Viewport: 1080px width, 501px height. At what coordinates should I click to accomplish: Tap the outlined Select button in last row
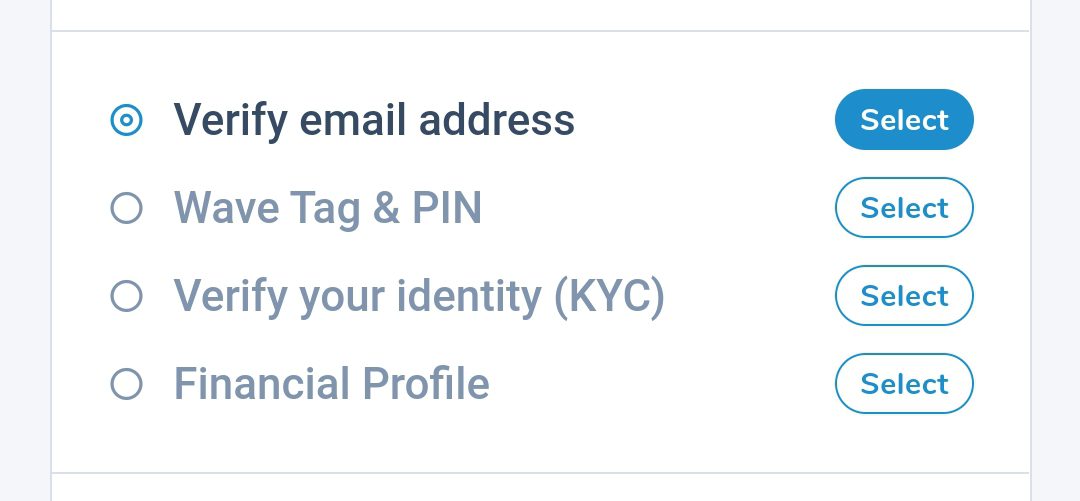click(x=904, y=384)
